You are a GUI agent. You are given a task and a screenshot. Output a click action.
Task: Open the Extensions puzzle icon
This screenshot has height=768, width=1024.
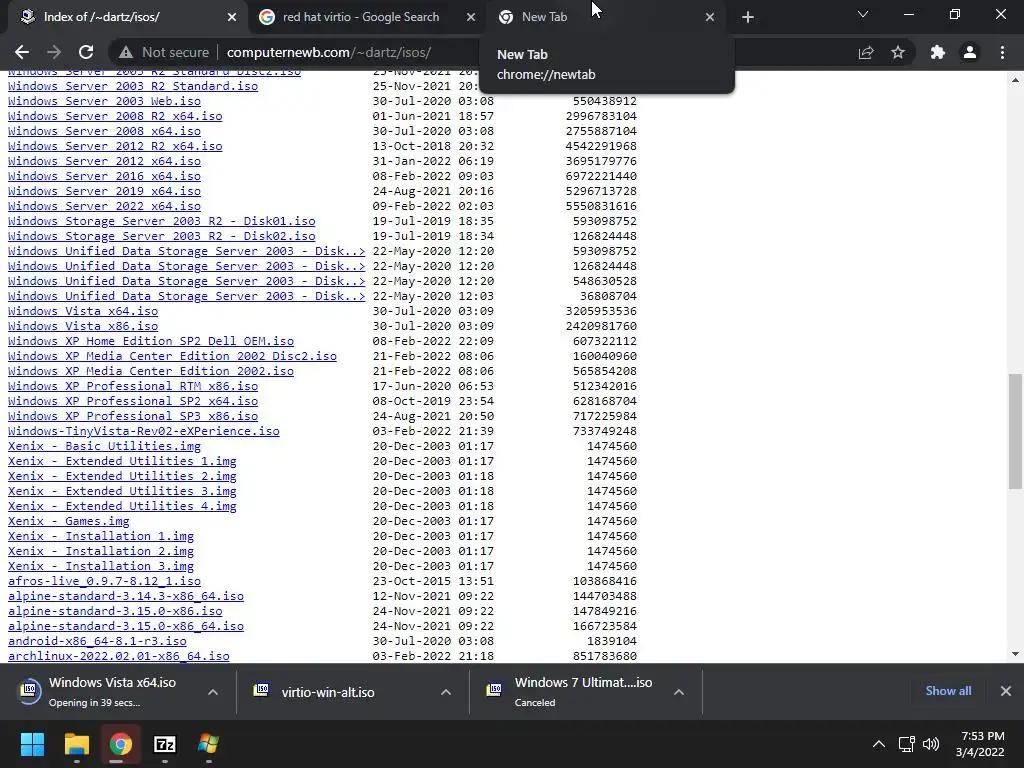tap(938, 52)
